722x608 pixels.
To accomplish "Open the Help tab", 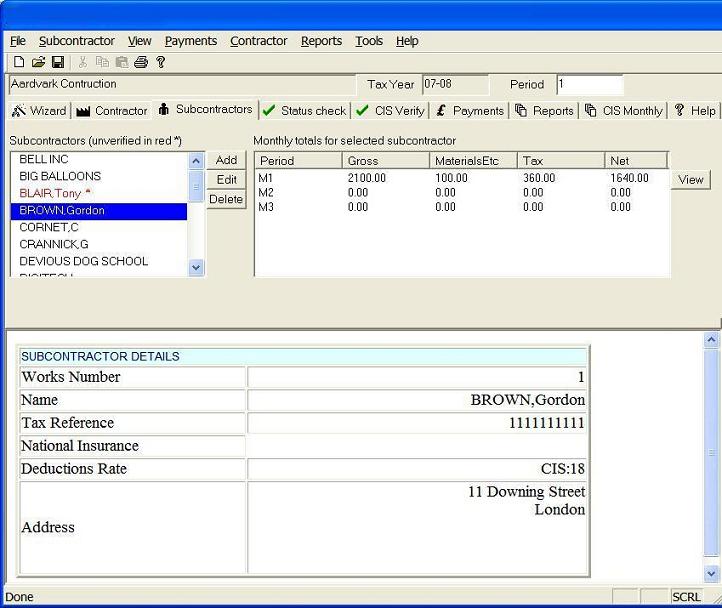I will click(x=695, y=111).
